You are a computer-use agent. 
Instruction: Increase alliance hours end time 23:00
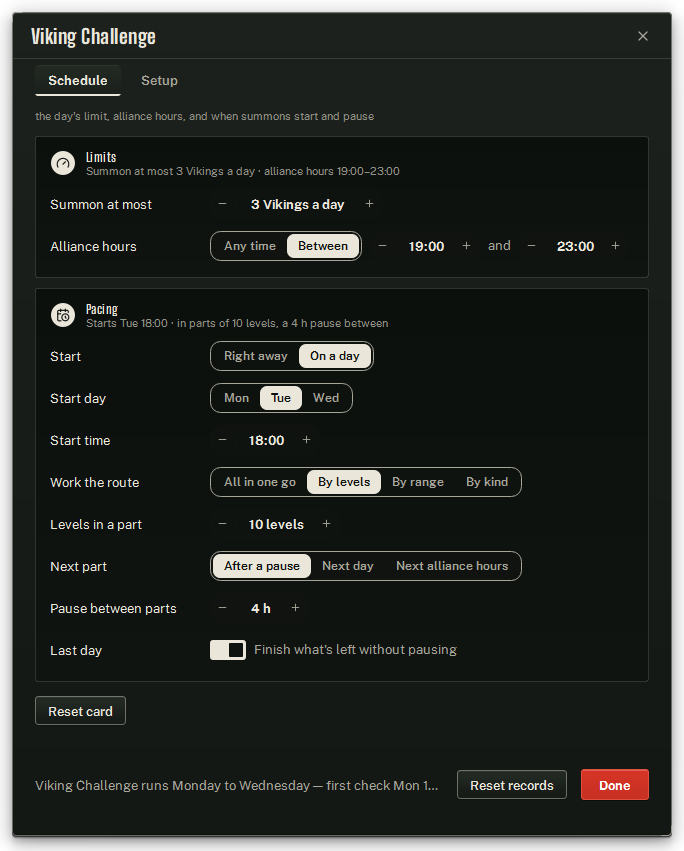(x=616, y=246)
